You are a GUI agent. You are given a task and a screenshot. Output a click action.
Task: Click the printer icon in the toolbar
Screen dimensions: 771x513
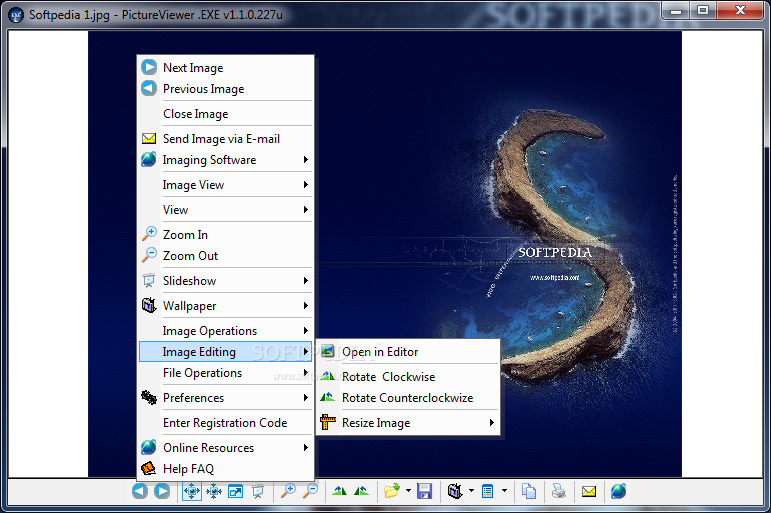coord(559,491)
